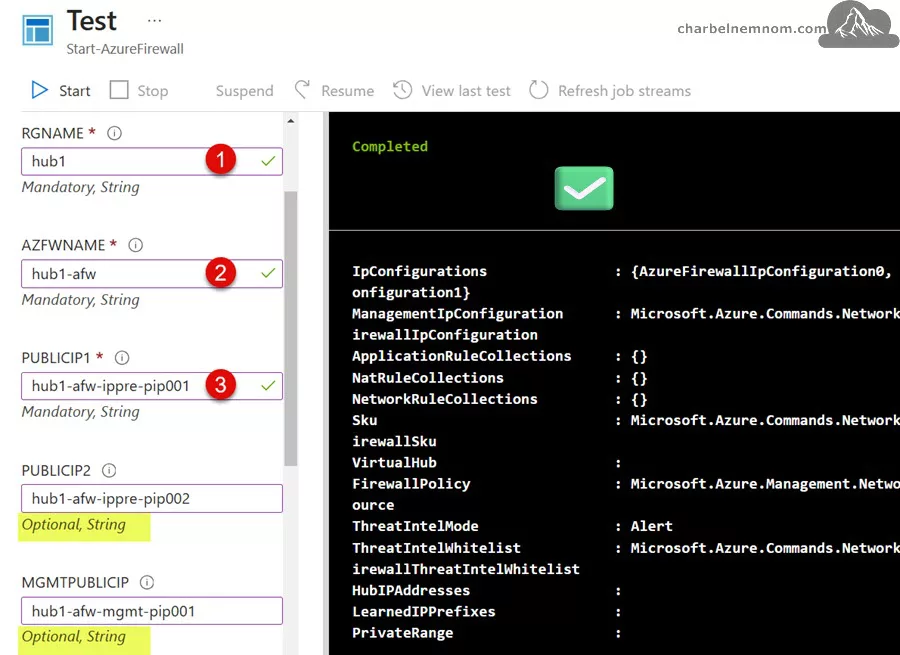Screen dimensions: 900x655
Task: Click the runbook icon beside Test title
Action: [x=37, y=30]
